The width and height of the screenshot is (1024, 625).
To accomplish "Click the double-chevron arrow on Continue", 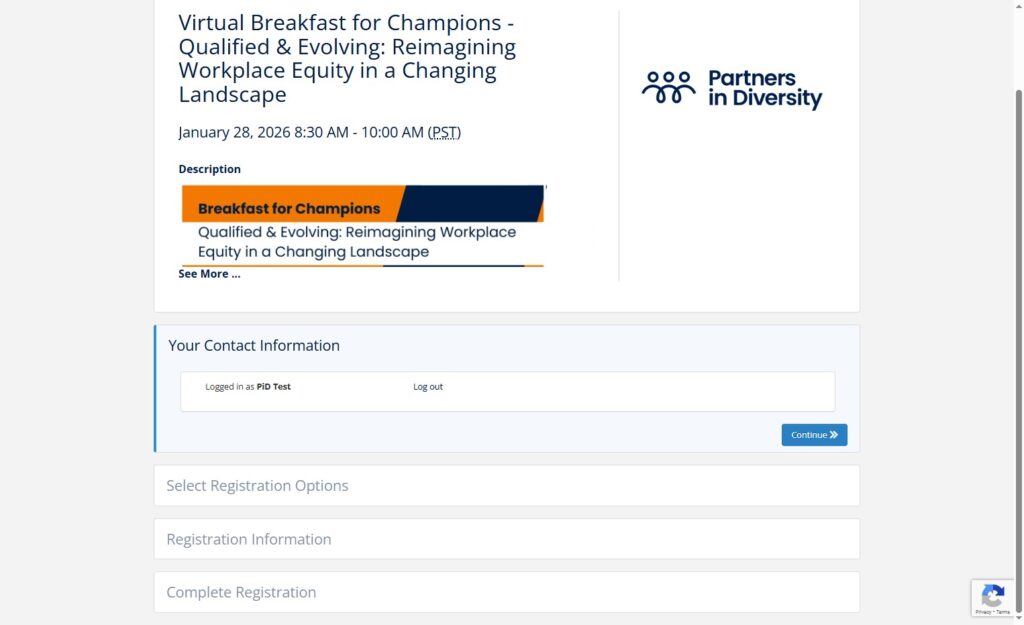I will [834, 435].
